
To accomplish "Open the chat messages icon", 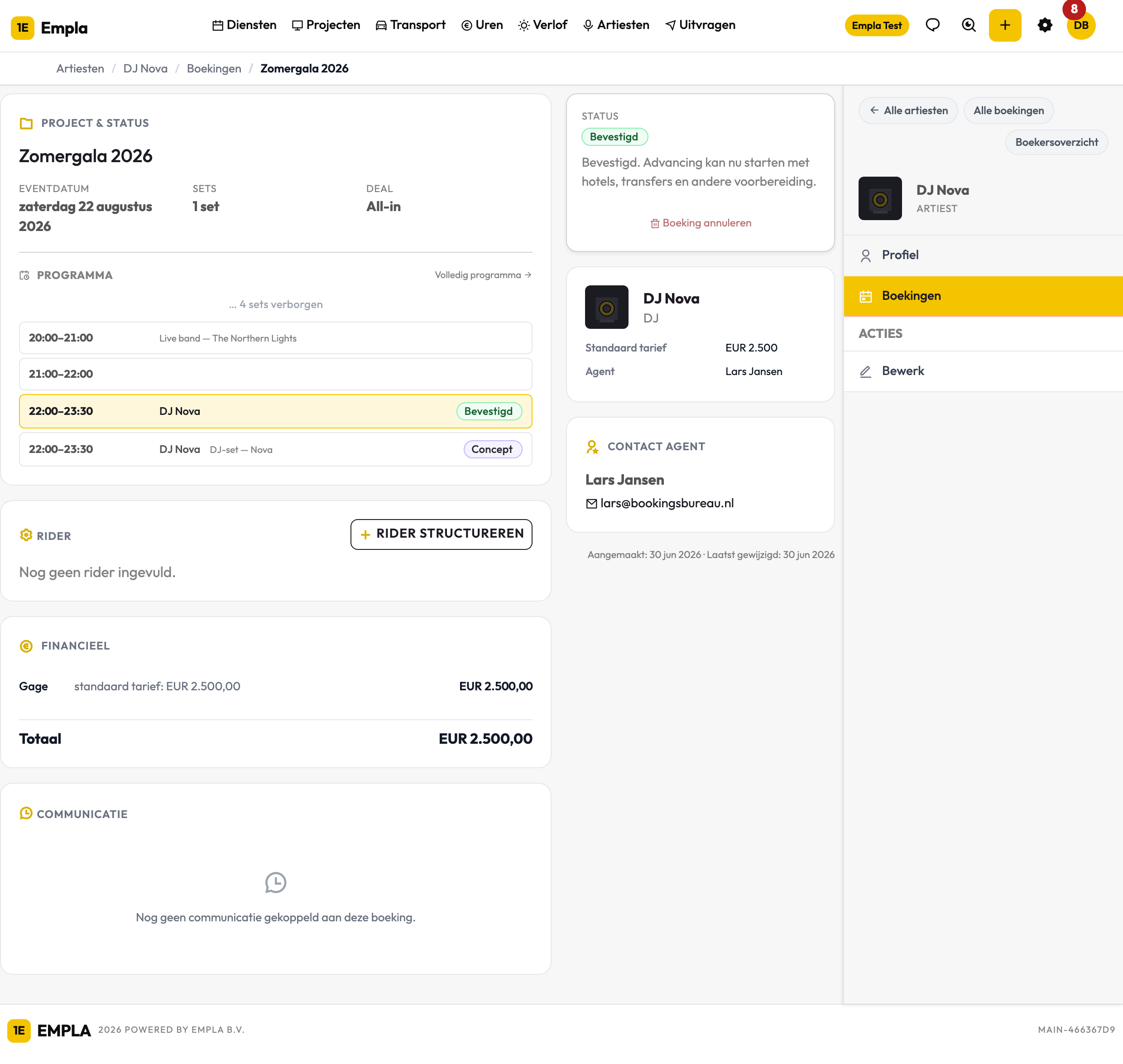I will pyautogui.click(x=932, y=25).
